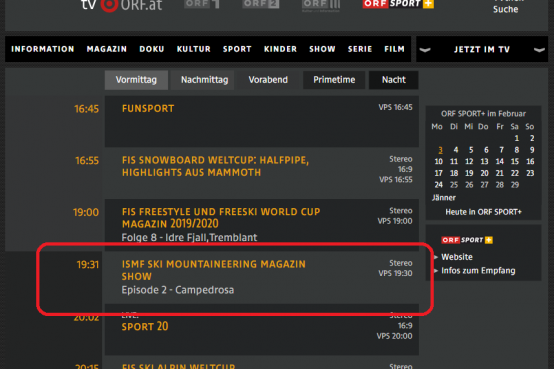The image size is (554, 369).
Task: Select the ORF 2 channel logo
Action: point(261,4)
